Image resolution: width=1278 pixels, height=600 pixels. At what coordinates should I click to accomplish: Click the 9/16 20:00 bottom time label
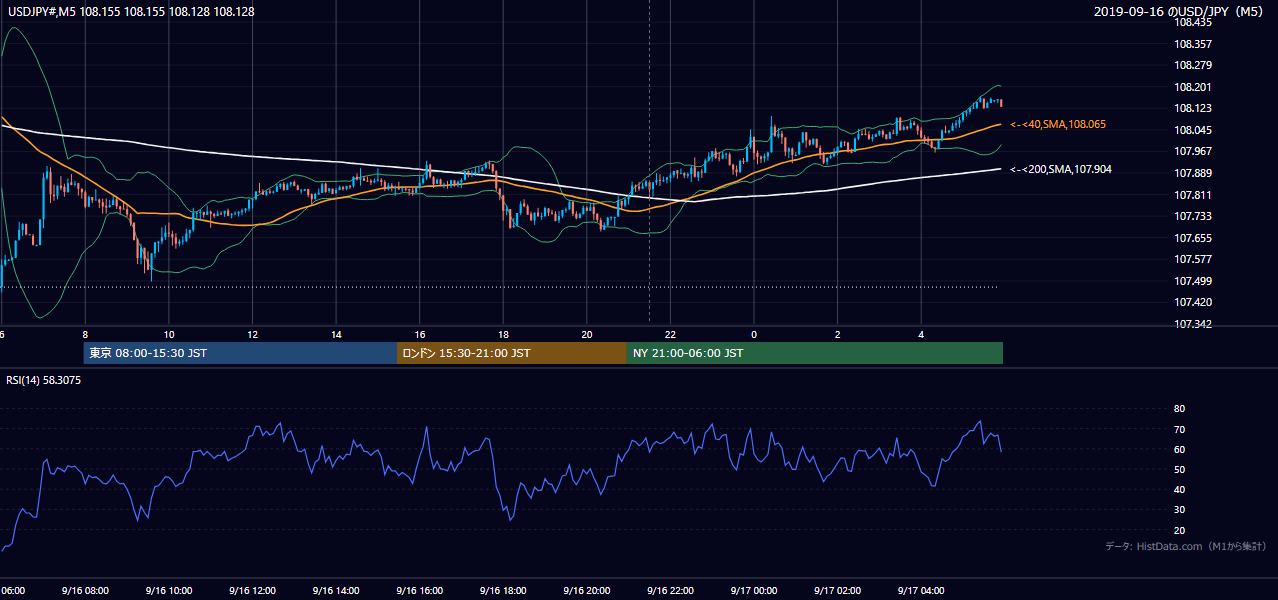pos(587,591)
